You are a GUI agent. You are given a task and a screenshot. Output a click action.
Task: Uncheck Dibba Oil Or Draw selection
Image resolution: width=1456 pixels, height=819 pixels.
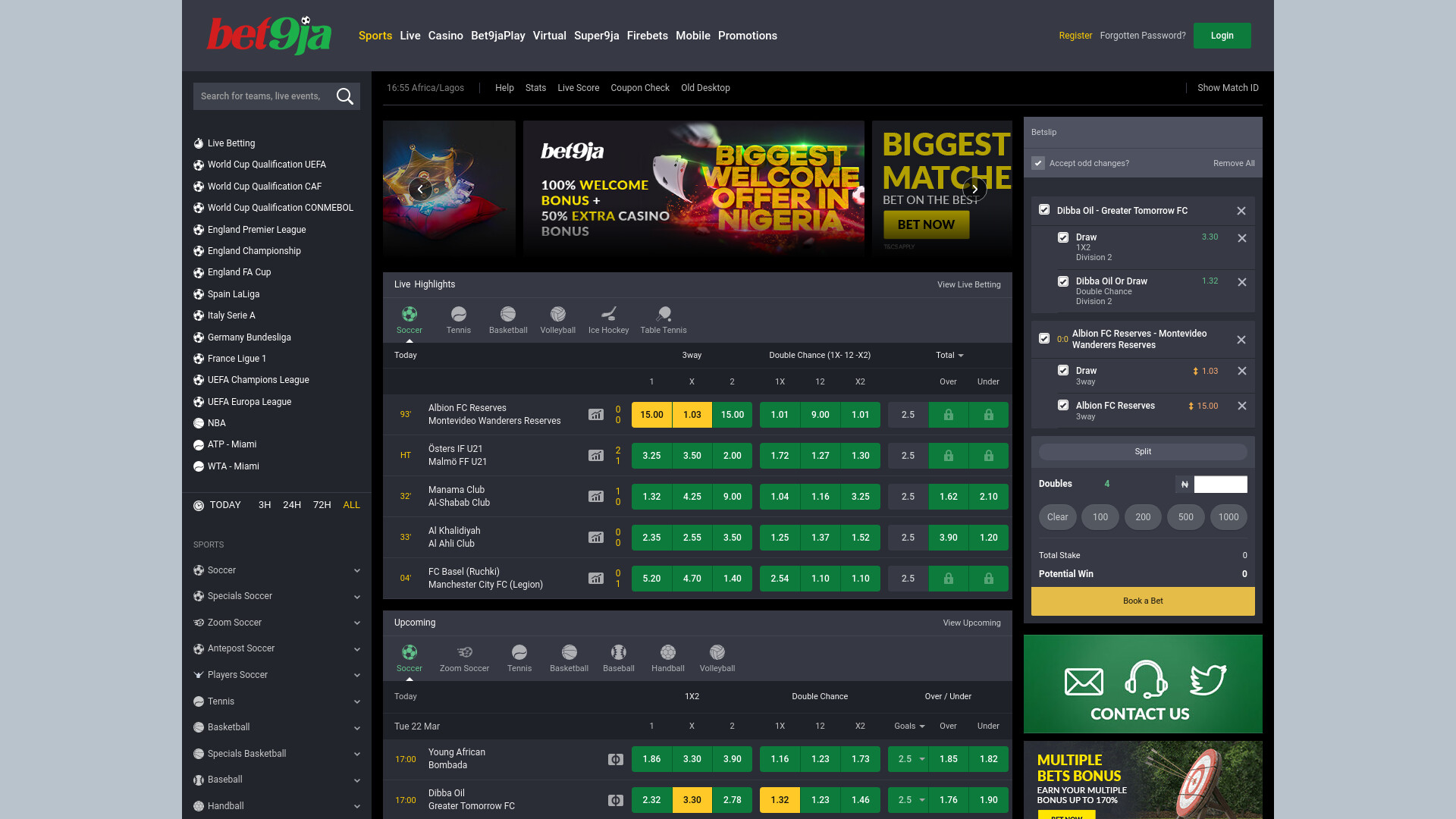(x=1063, y=281)
